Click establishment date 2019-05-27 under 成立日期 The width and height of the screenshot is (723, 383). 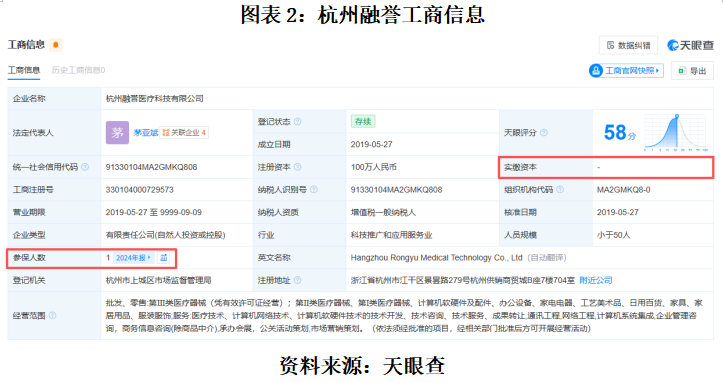click(371, 144)
